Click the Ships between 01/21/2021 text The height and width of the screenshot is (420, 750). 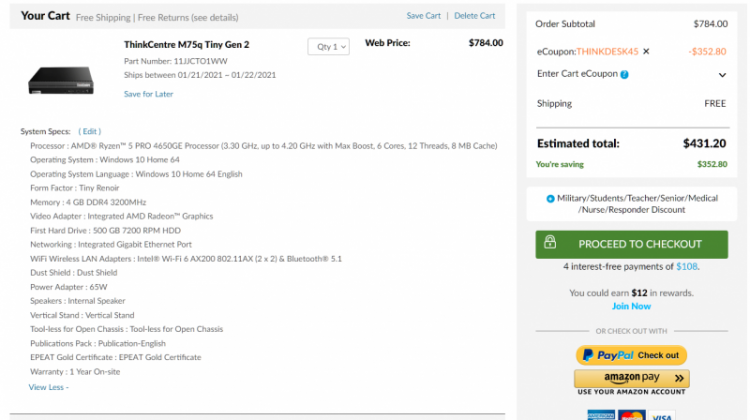coord(200,75)
